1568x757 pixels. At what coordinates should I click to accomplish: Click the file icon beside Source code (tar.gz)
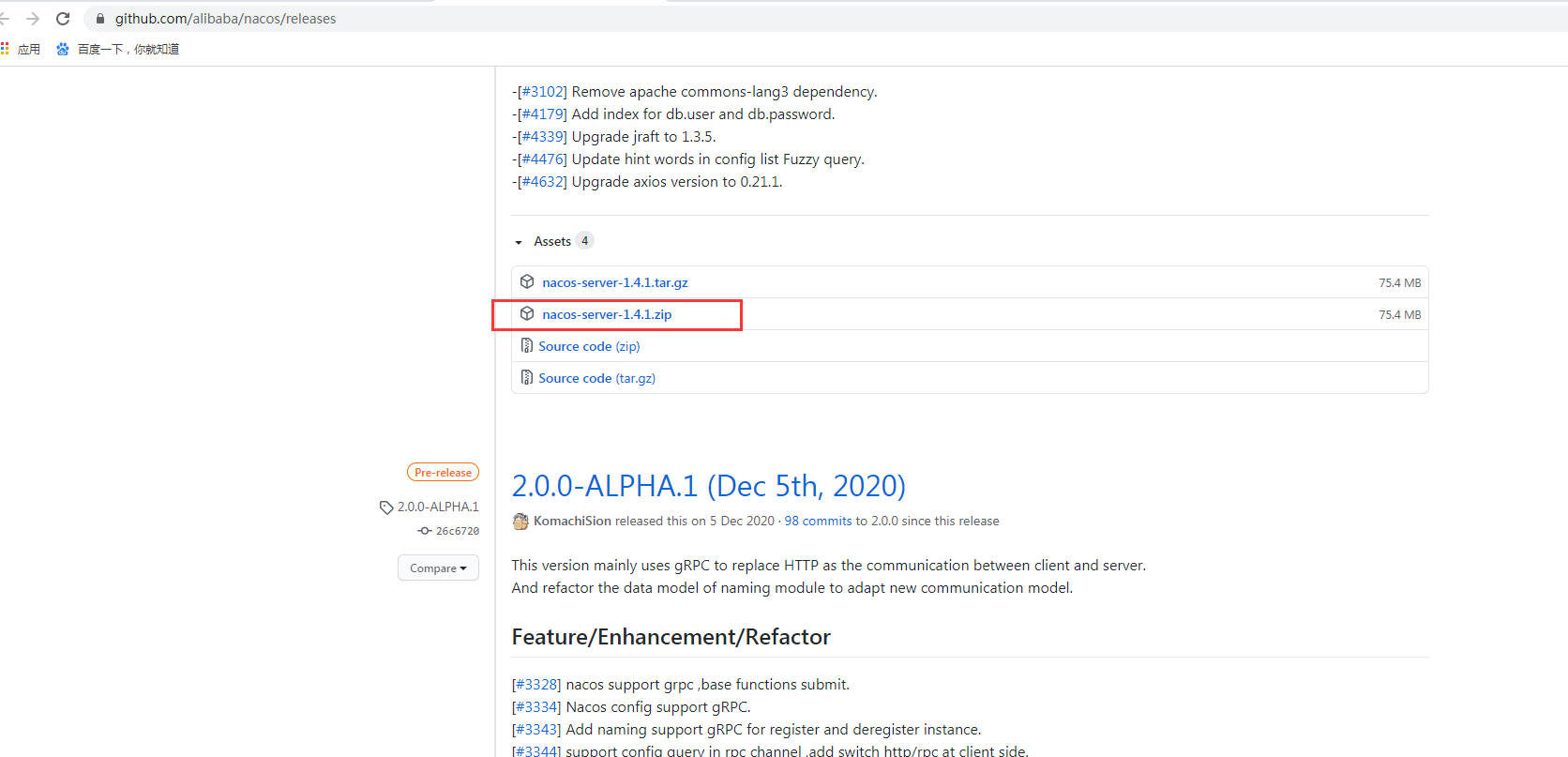tap(527, 377)
